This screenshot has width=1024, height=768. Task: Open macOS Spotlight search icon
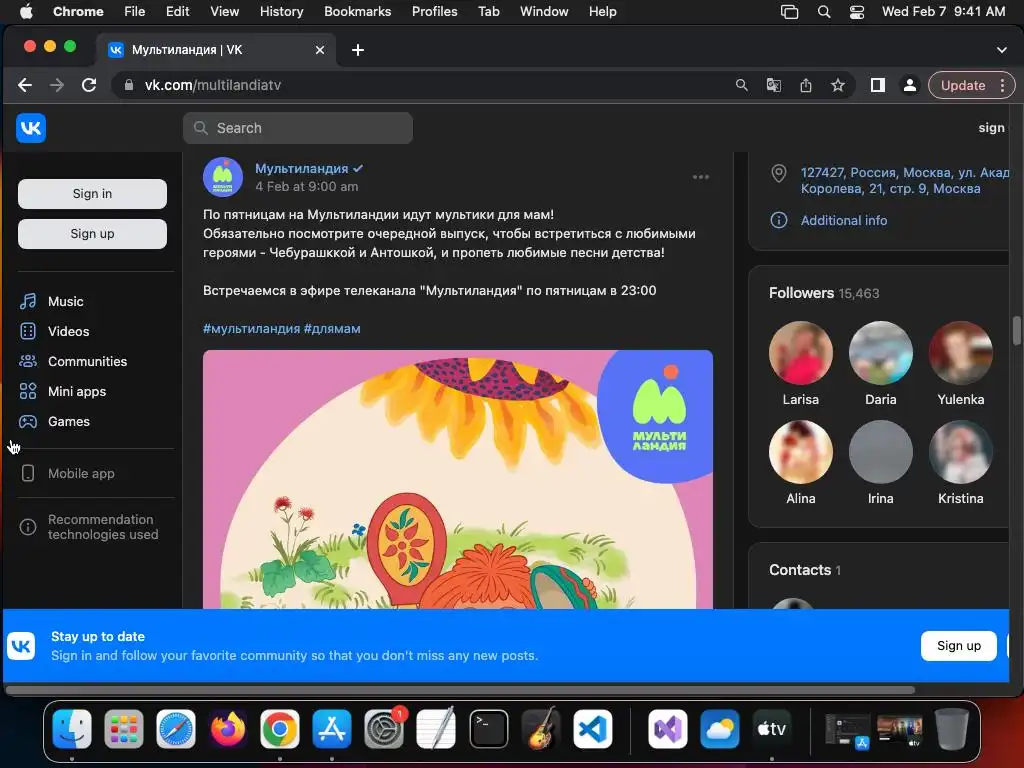tap(824, 12)
